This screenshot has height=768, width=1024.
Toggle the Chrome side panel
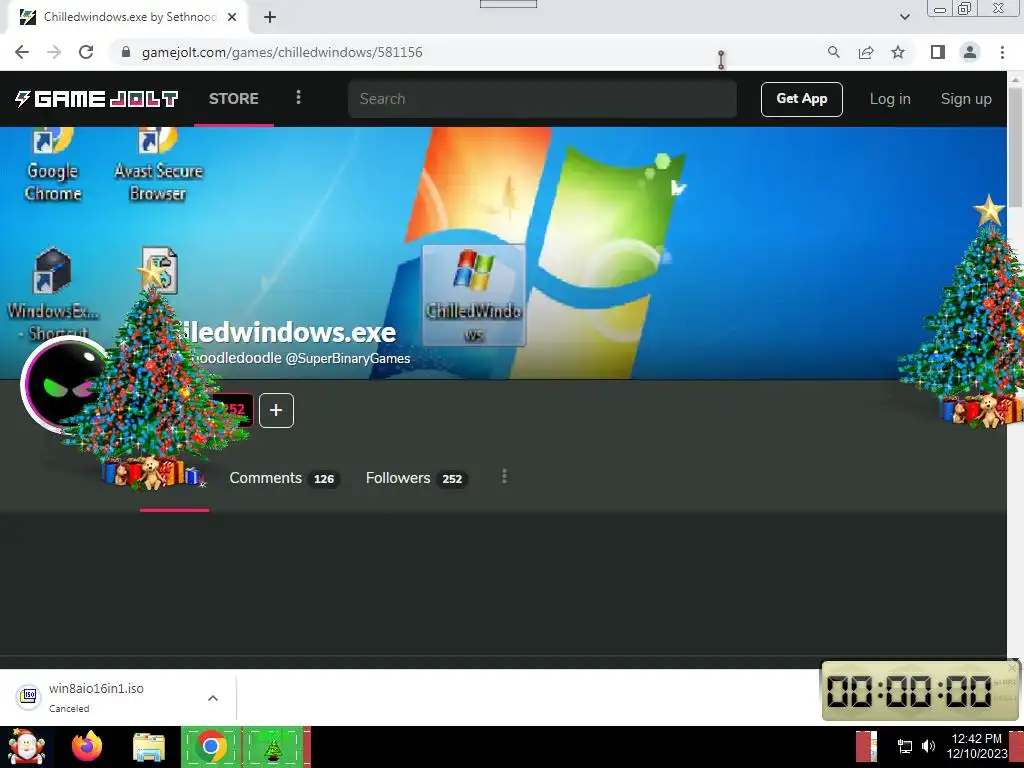point(938,52)
